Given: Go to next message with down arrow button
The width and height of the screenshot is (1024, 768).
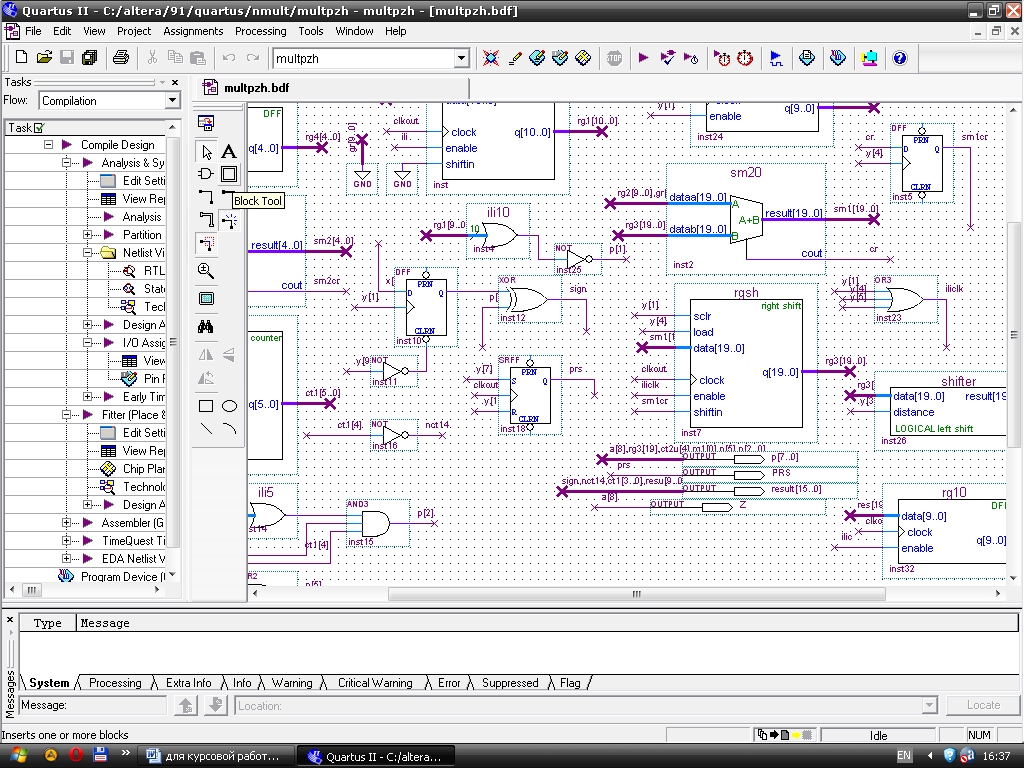Looking at the screenshot, I should click(216, 705).
